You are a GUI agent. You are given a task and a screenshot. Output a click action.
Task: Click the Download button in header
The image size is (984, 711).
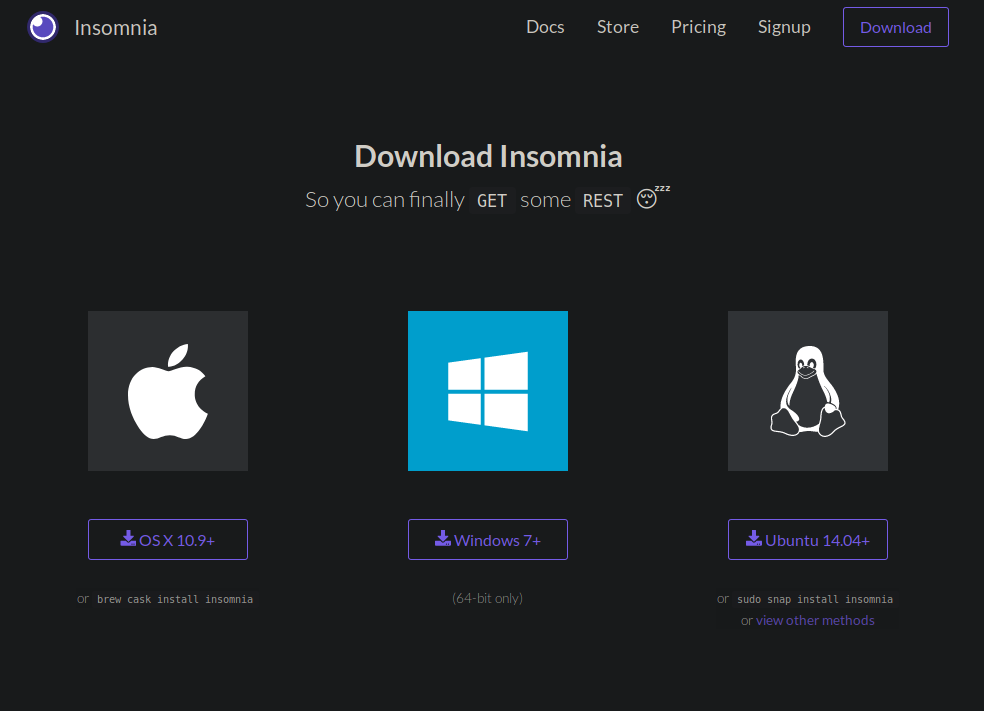pos(896,27)
